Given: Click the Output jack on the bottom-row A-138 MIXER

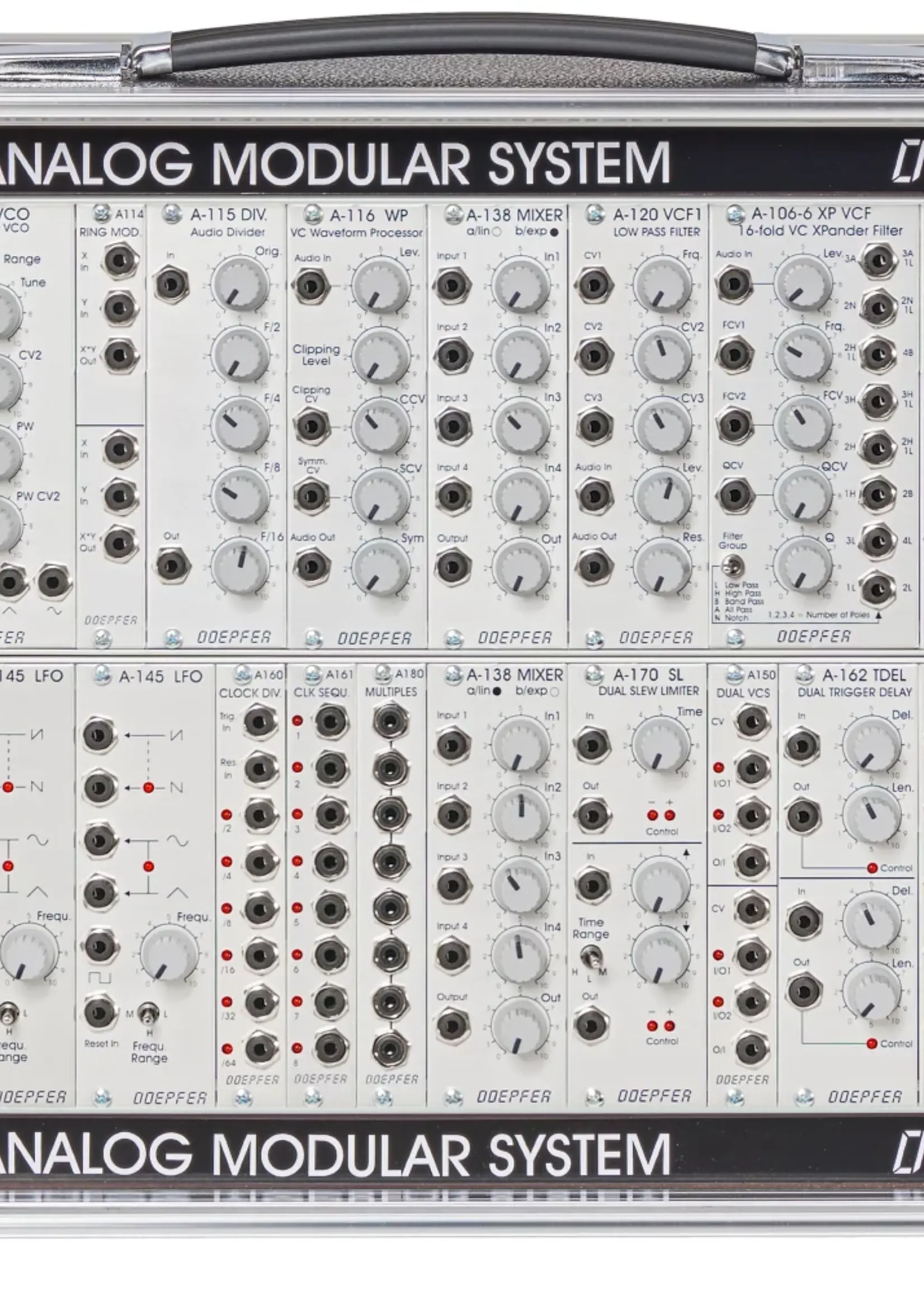Looking at the screenshot, I should click(452, 1026).
